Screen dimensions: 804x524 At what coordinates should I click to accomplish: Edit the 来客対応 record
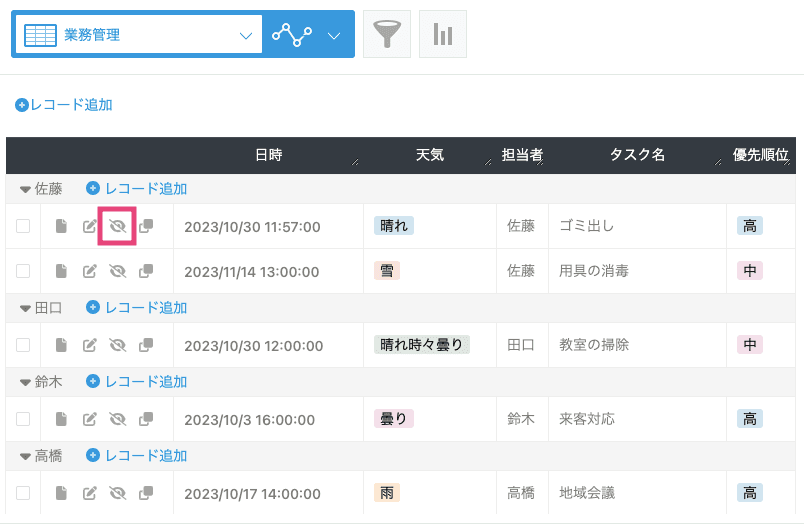point(90,419)
